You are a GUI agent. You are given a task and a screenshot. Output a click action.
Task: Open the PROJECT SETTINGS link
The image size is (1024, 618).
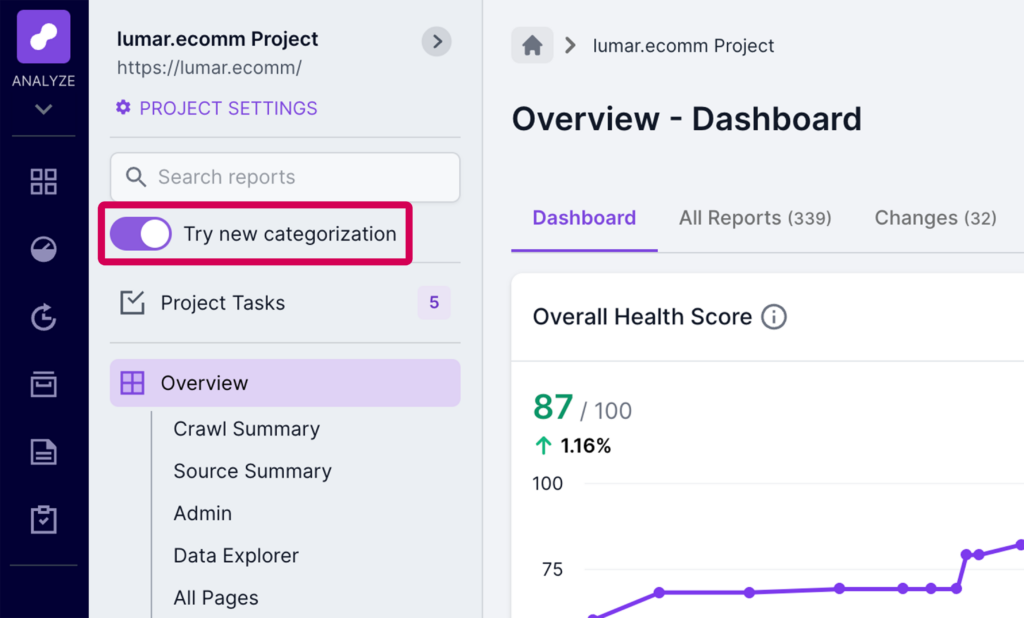coord(228,108)
